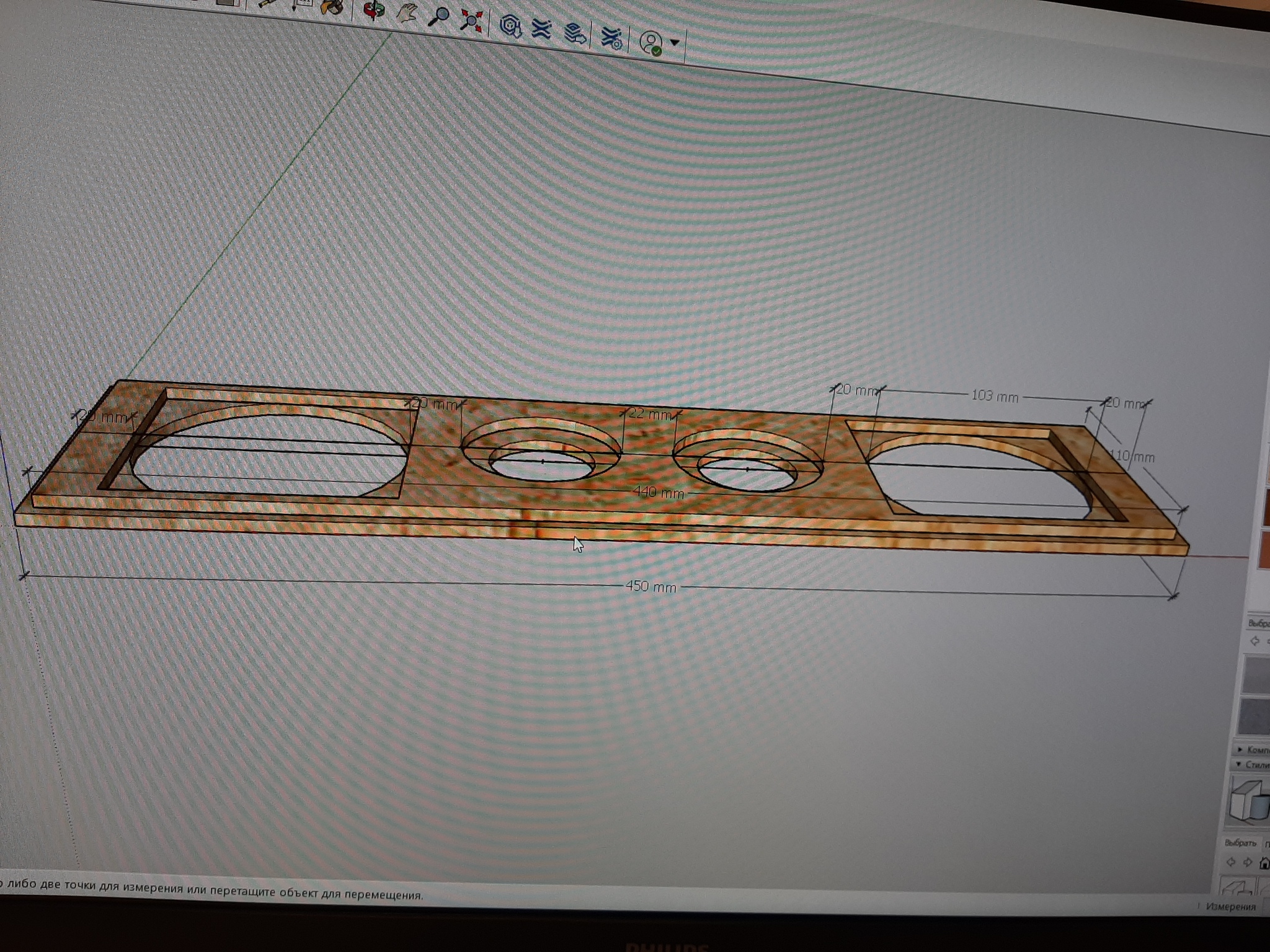Open the Extension Manager
1270x952 pixels.
click(611, 38)
